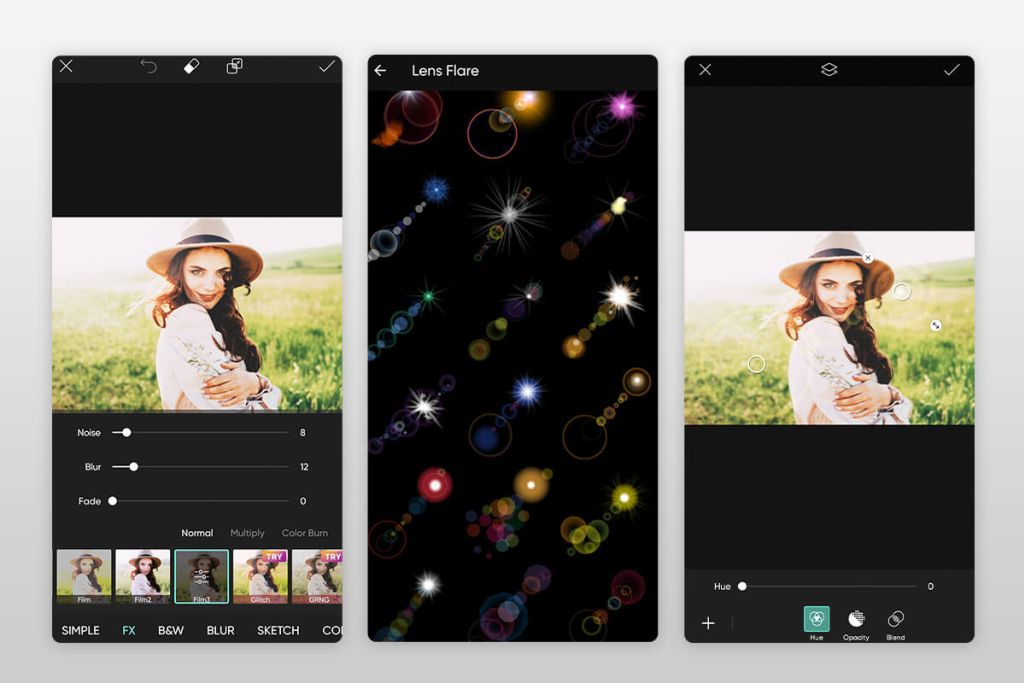
Task: Confirm edits with the checkmark button
Action: click(327, 66)
